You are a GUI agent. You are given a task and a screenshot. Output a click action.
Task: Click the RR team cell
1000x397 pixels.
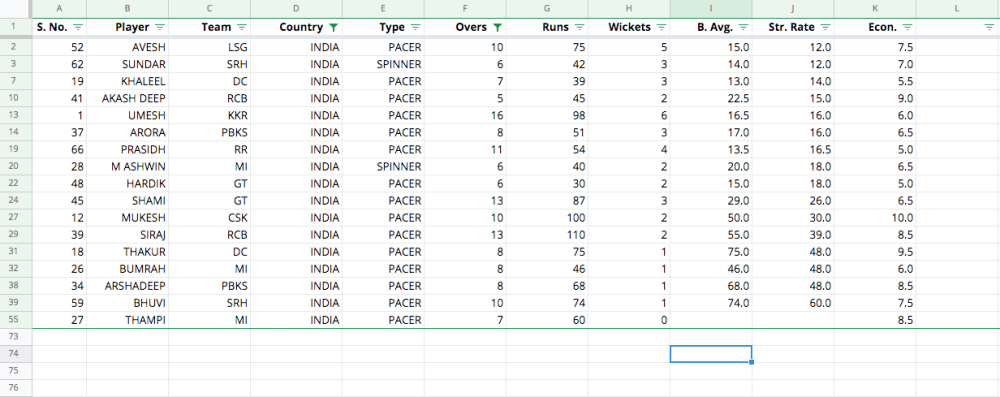coord(210,149)
